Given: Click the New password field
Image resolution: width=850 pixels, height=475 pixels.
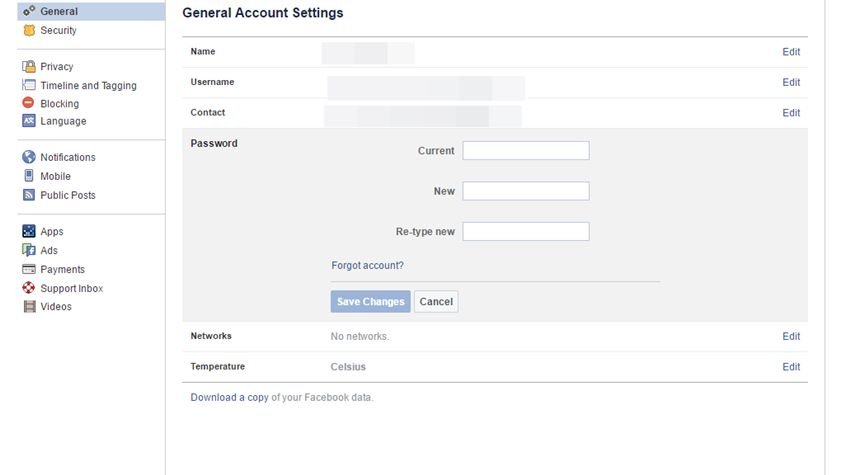Looking at the screenshot, I should [526, 191].
